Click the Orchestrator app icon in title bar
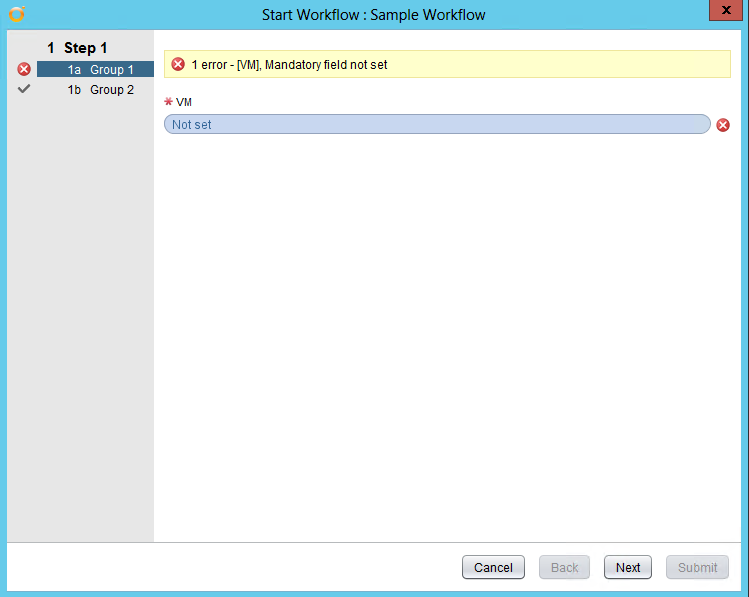This screenshot has height=597, width=749. [16, 14]
